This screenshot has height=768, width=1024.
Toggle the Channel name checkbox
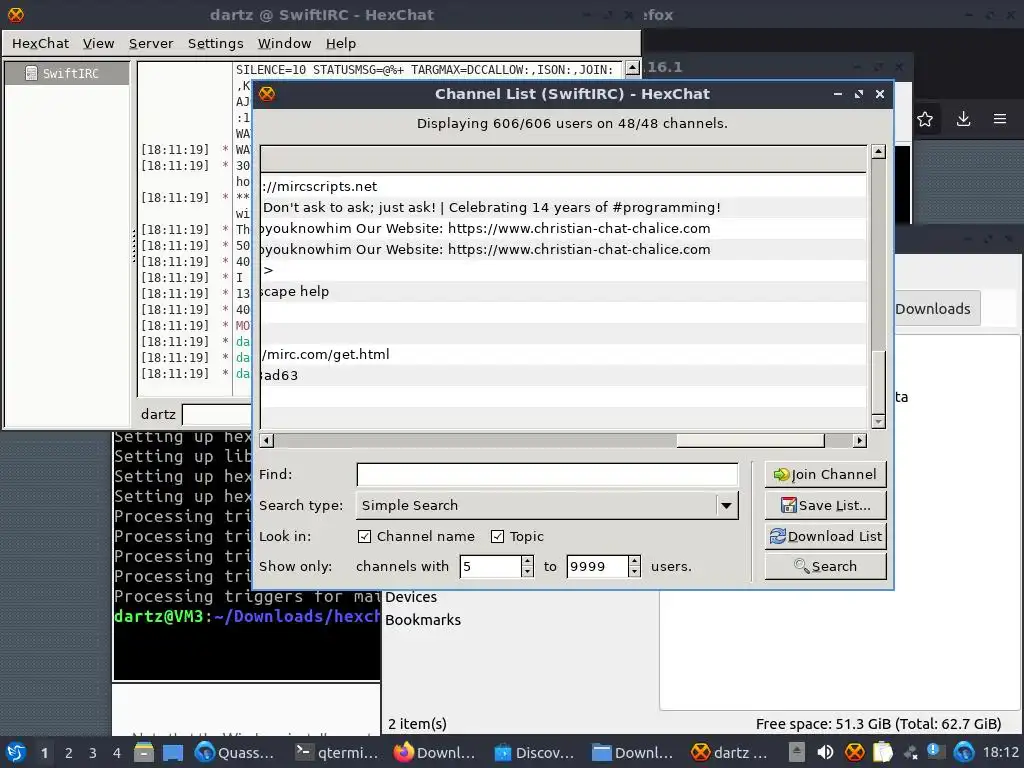point(364,536)
